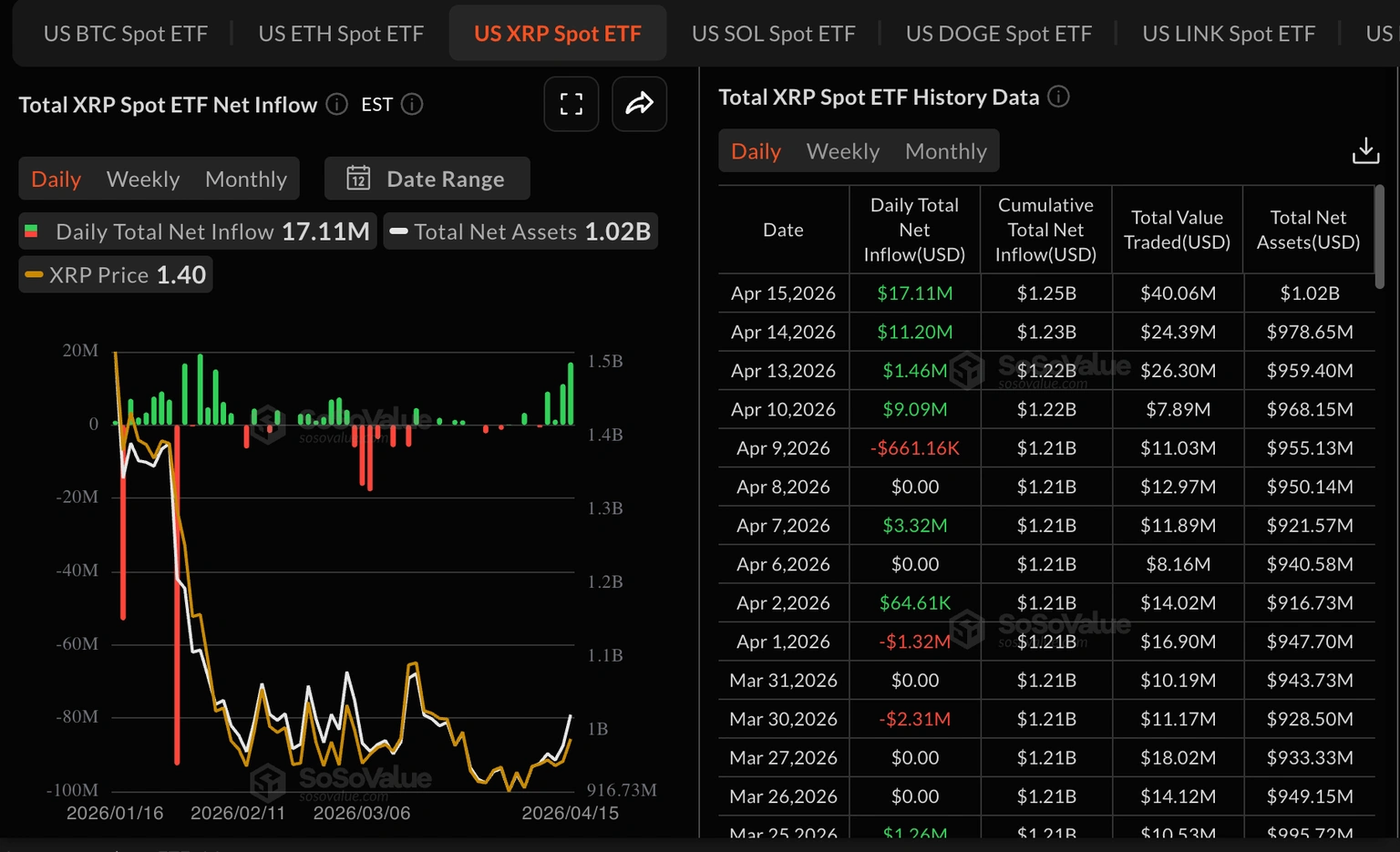
Task: Click history table vertical scrollbar
Action: coord(1380,237)
